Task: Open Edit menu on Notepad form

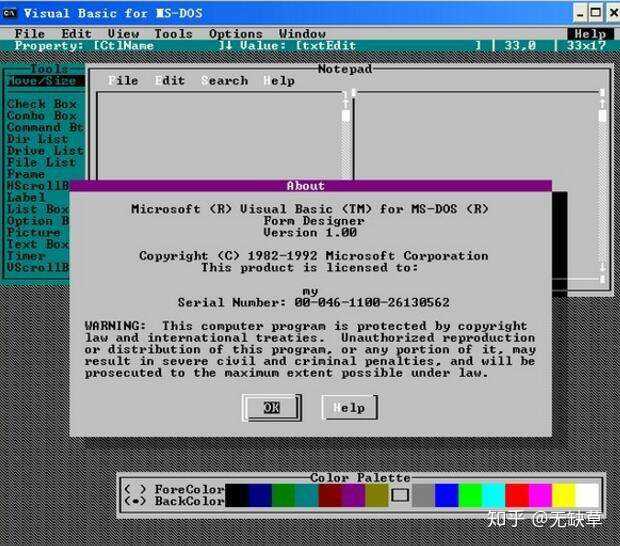Action: 170,81
